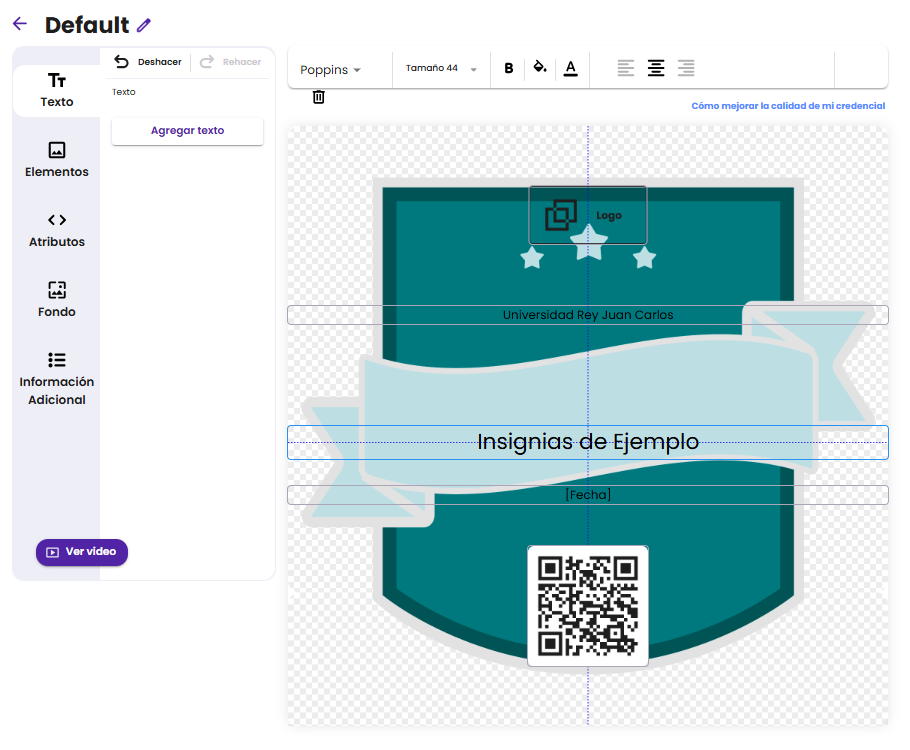Toggle bold formatting
The image size is (910, 750).
point(509,69)
